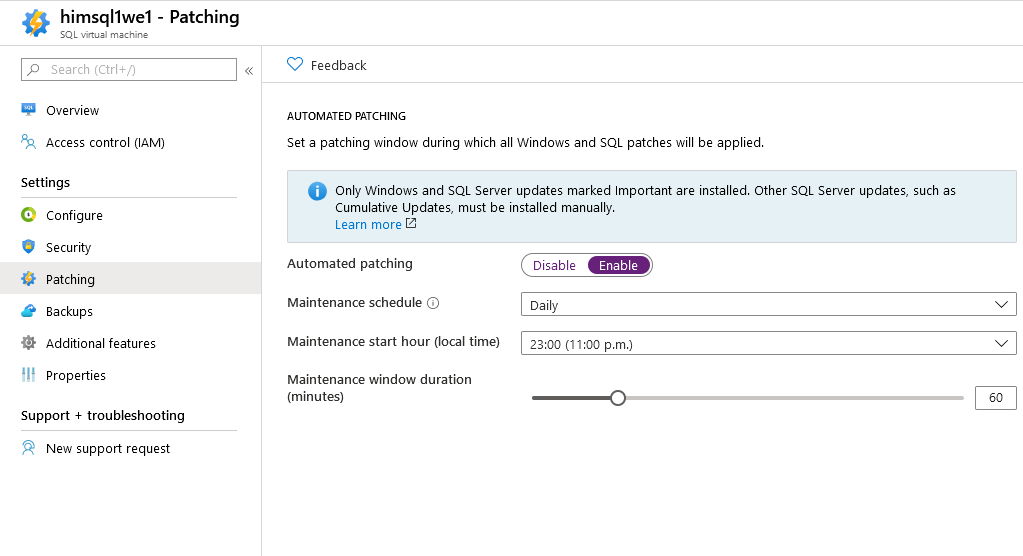Click the Additional features gear icon
Screen dimensions: 1023x556
click(28, 343)
